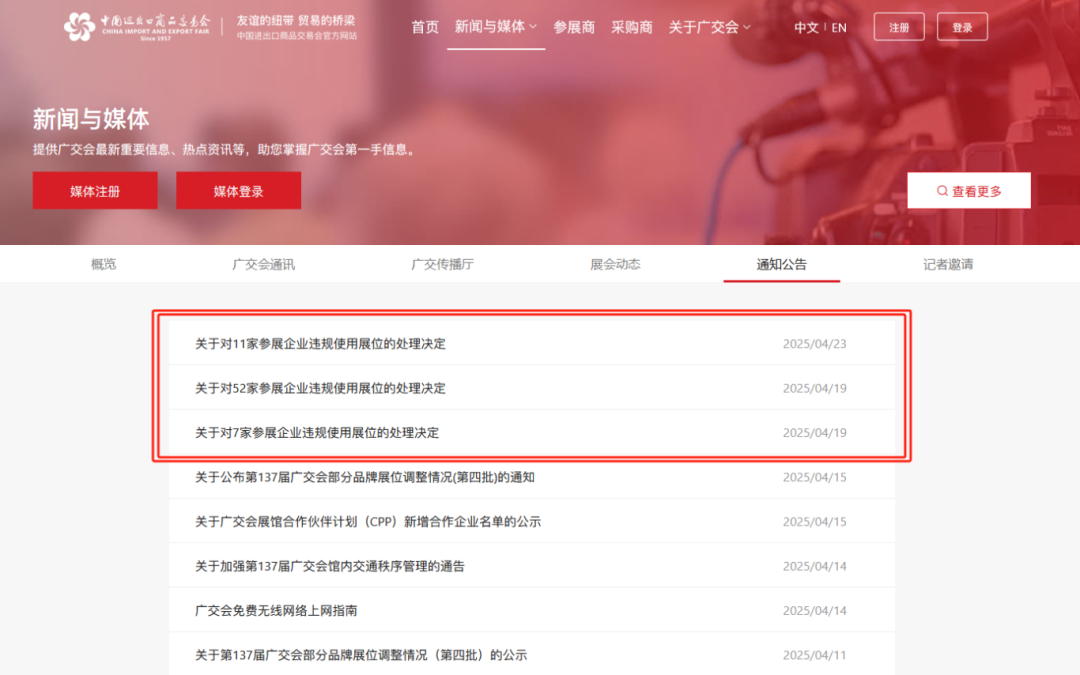The height and width of the screenshot is (675, 1080).
Task: Switch language to EN
Action: 838,27
